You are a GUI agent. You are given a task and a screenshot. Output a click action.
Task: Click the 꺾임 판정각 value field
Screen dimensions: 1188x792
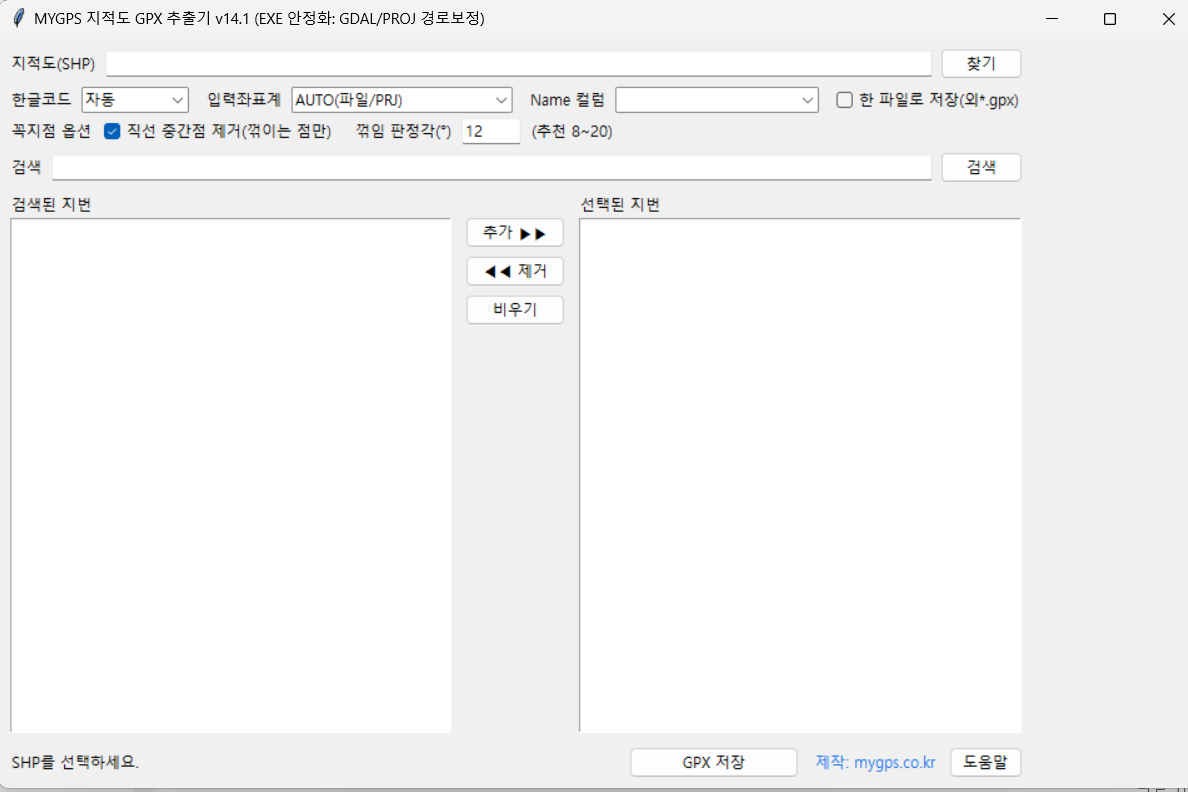click(490, 132)
